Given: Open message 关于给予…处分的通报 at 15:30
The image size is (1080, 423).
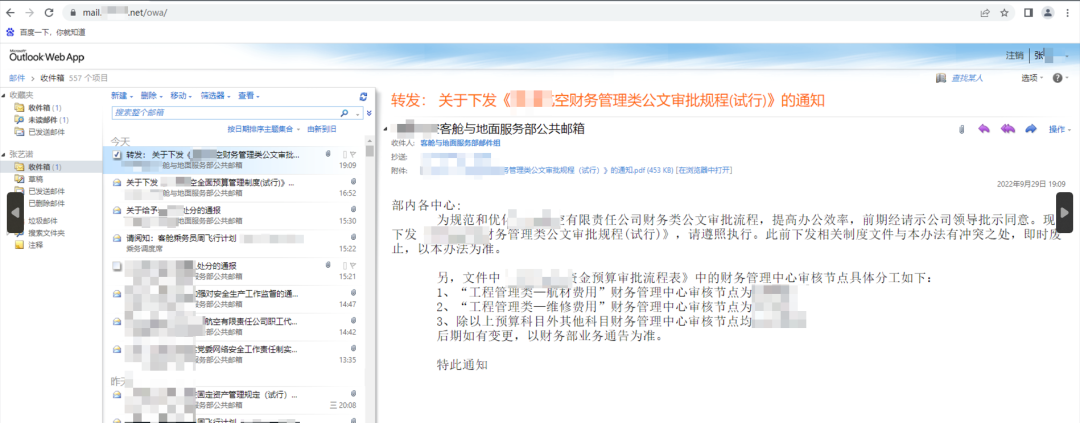Looking at the screenshot, I should tap(239, 216).
